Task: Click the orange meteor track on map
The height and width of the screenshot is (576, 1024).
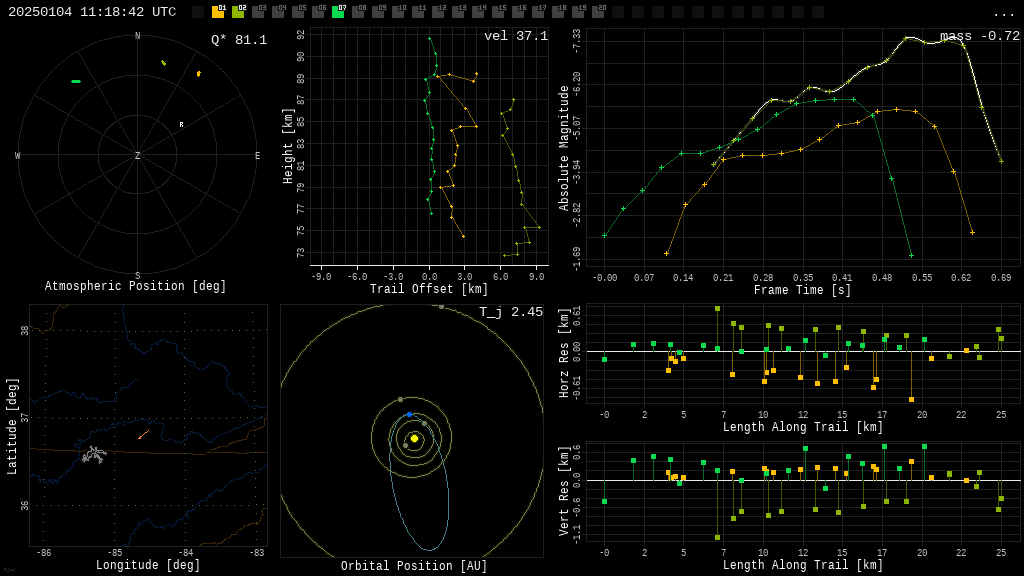Action: (x=143, y=435)
